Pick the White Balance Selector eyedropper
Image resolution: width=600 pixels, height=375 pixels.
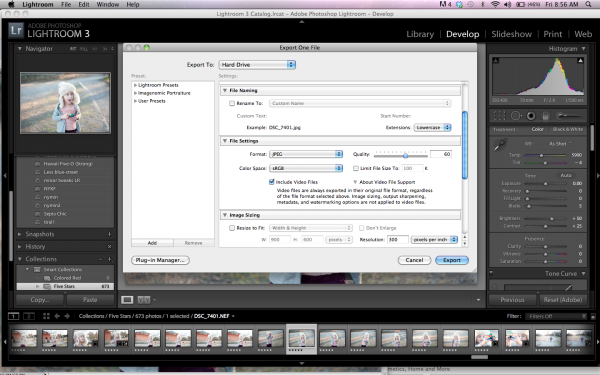coord(499,146)
